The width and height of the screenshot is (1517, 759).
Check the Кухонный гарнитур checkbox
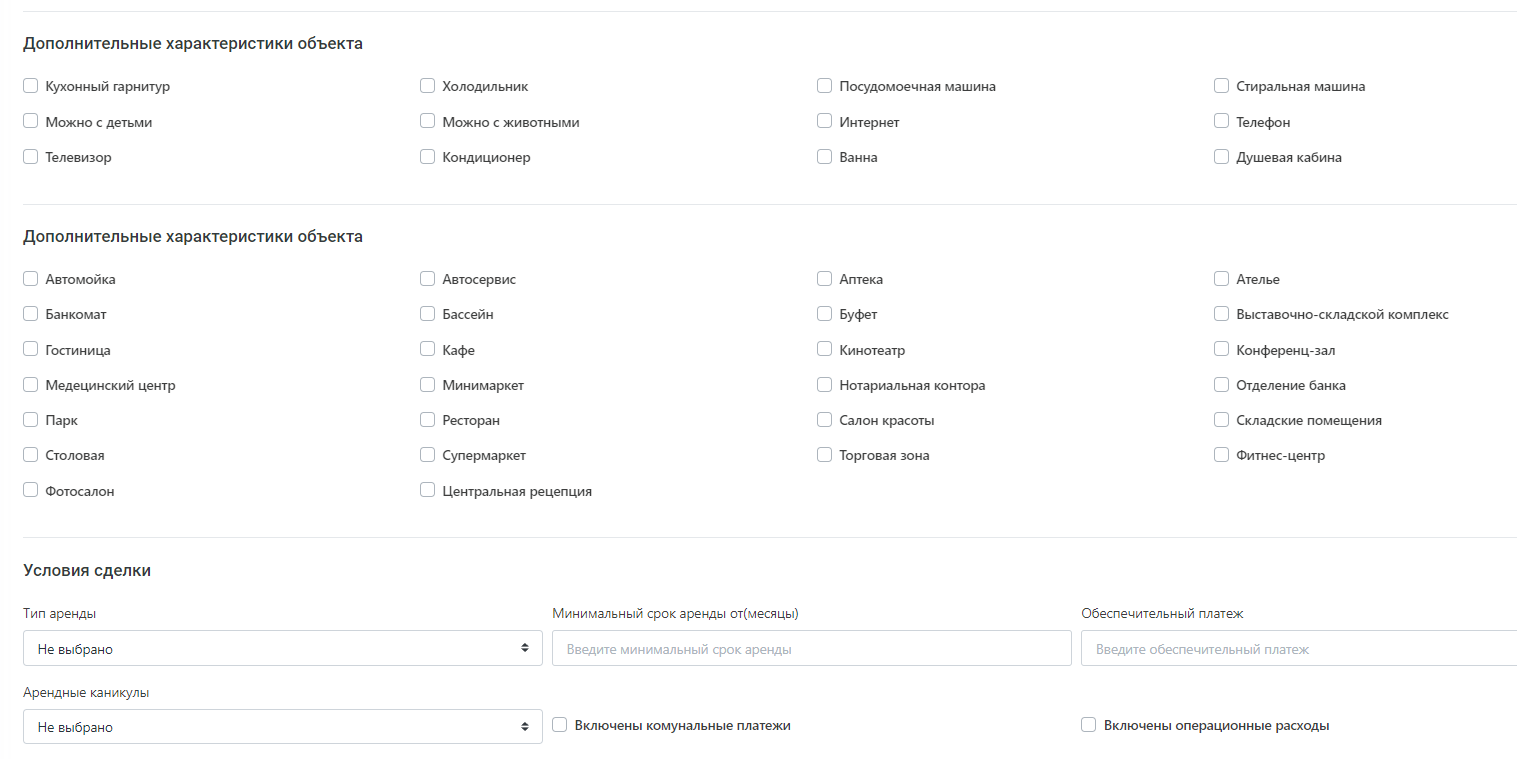click(x=31, y=86)
